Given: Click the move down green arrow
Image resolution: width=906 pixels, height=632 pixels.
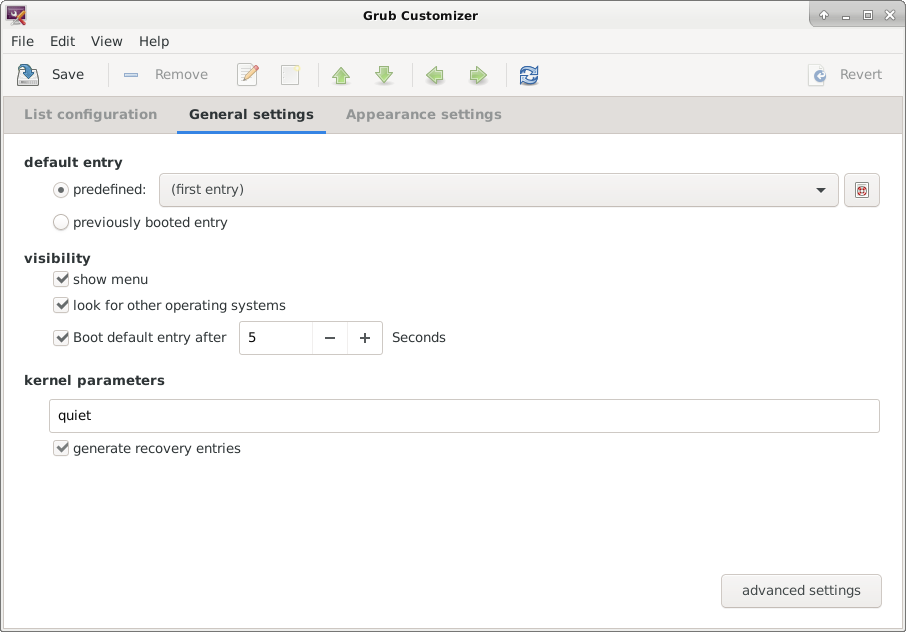Looking at the screenshot, I should coord(384,75).
